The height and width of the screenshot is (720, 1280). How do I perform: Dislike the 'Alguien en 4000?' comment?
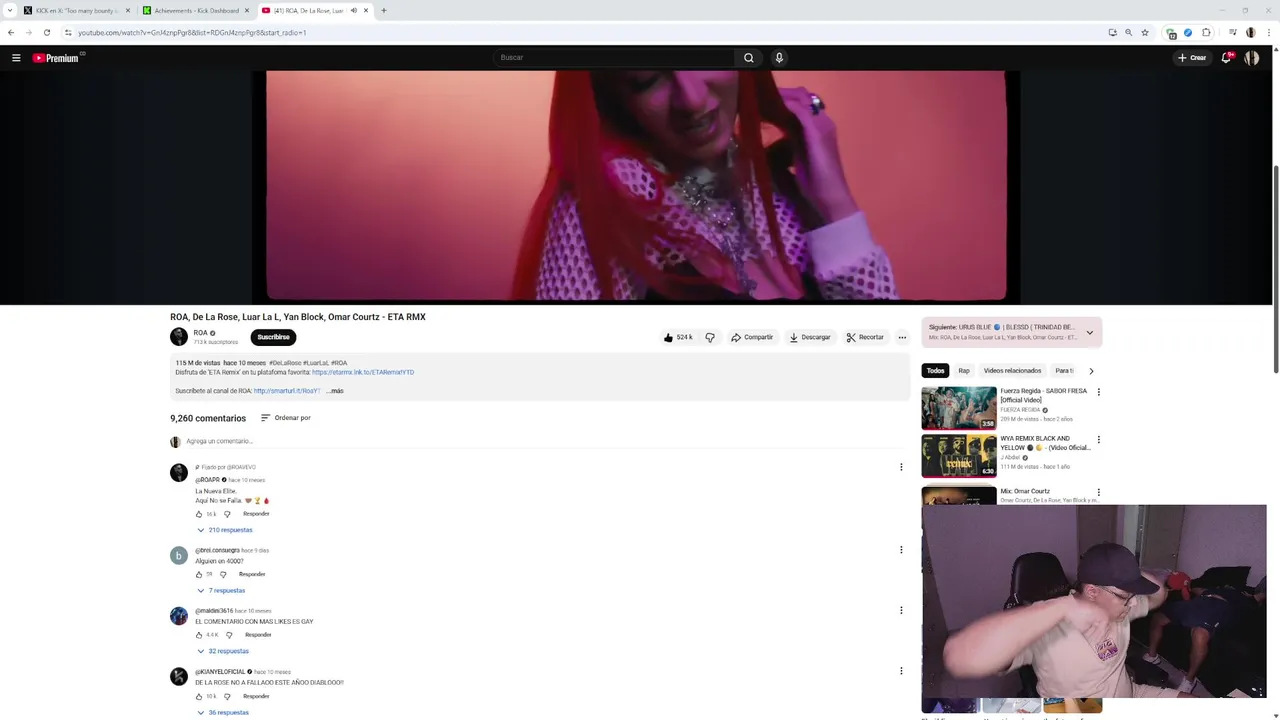223,574
